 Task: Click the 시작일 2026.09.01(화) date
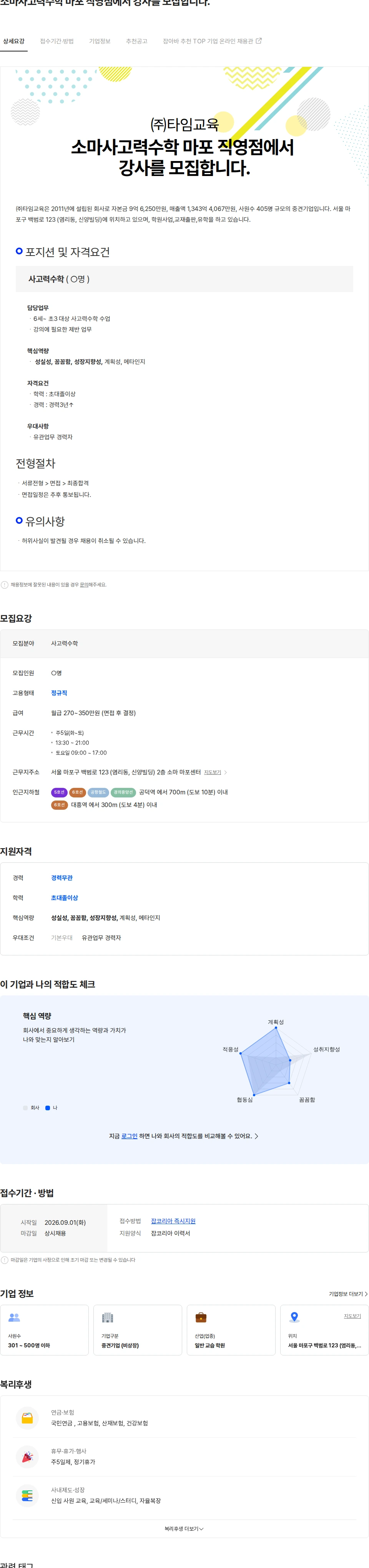click(x=65, y=1222)
